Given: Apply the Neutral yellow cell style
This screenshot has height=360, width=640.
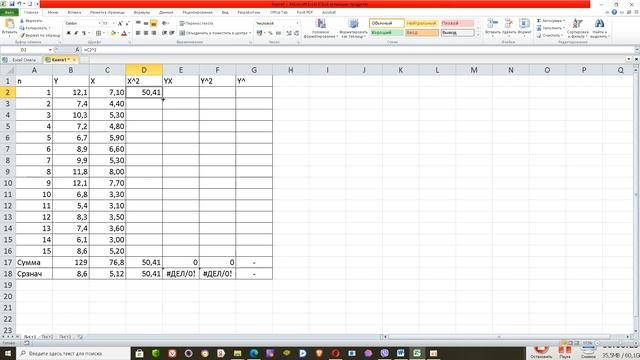Looking at the screenshot, I should tap(422, 23).
